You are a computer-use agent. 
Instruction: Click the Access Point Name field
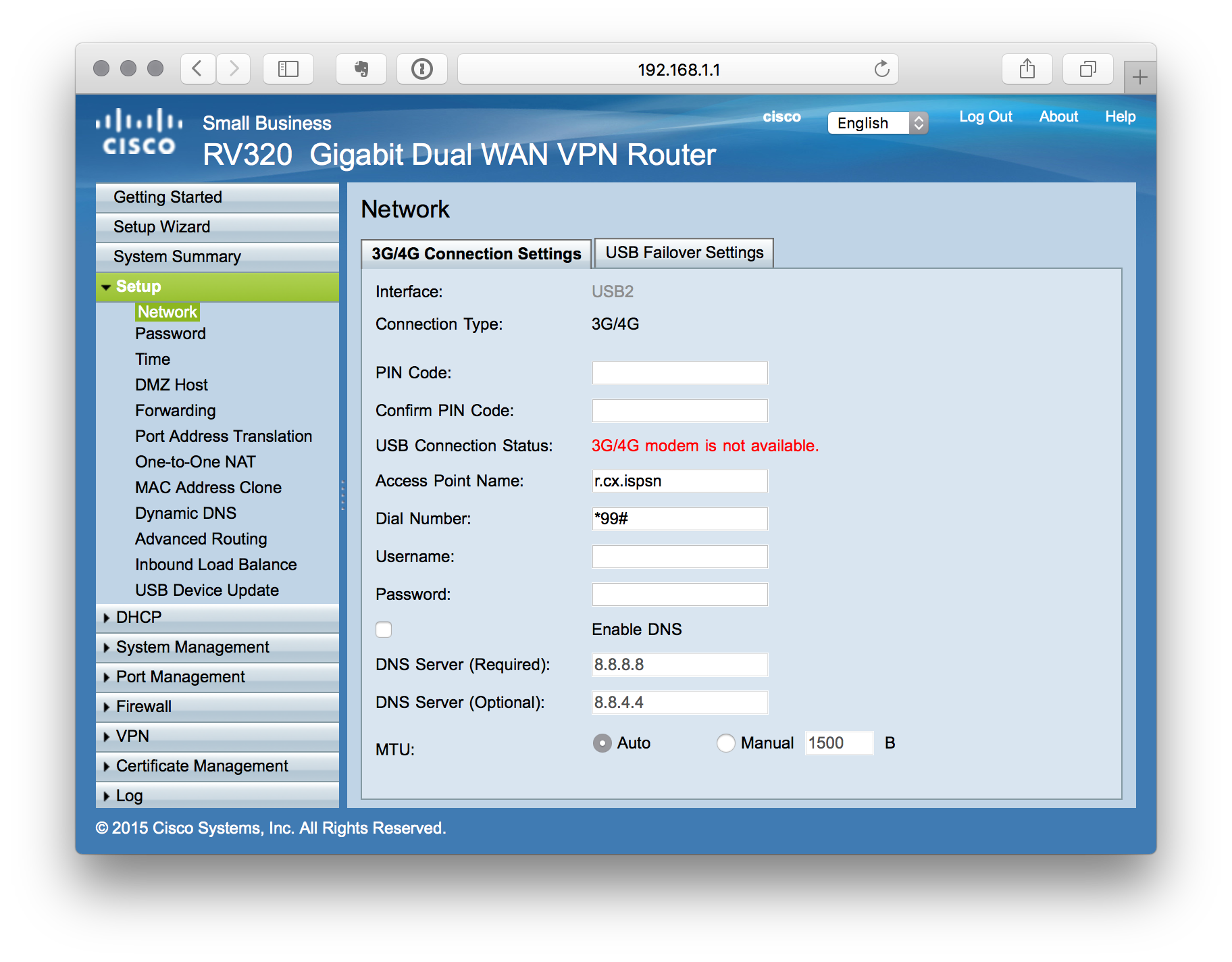pyautogui.click(x=680, y=481)
